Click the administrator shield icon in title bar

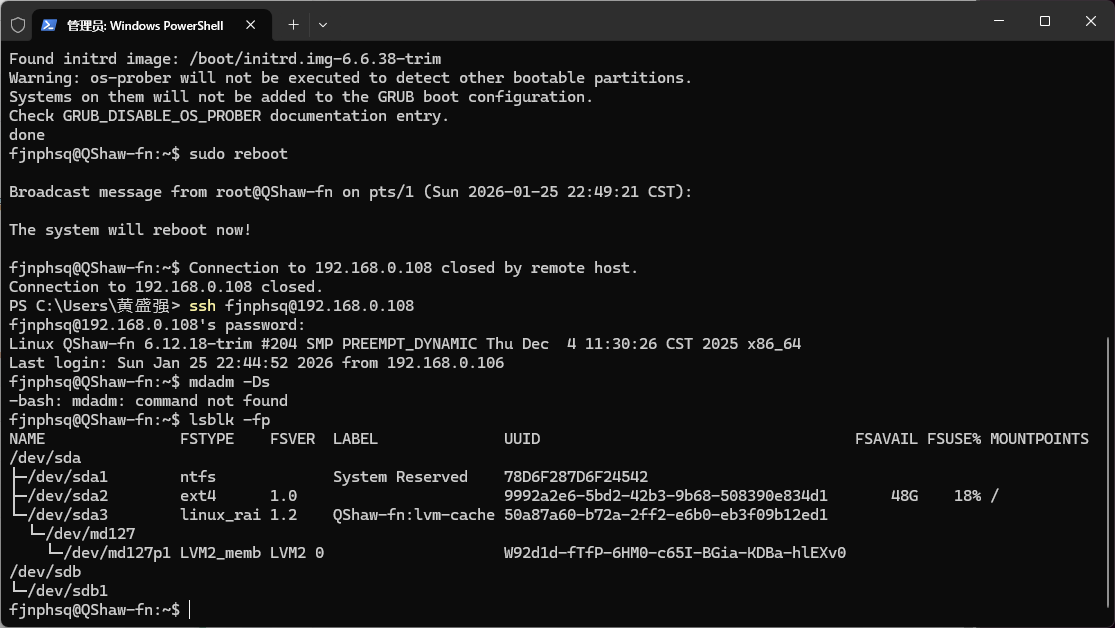click(17, 25)
